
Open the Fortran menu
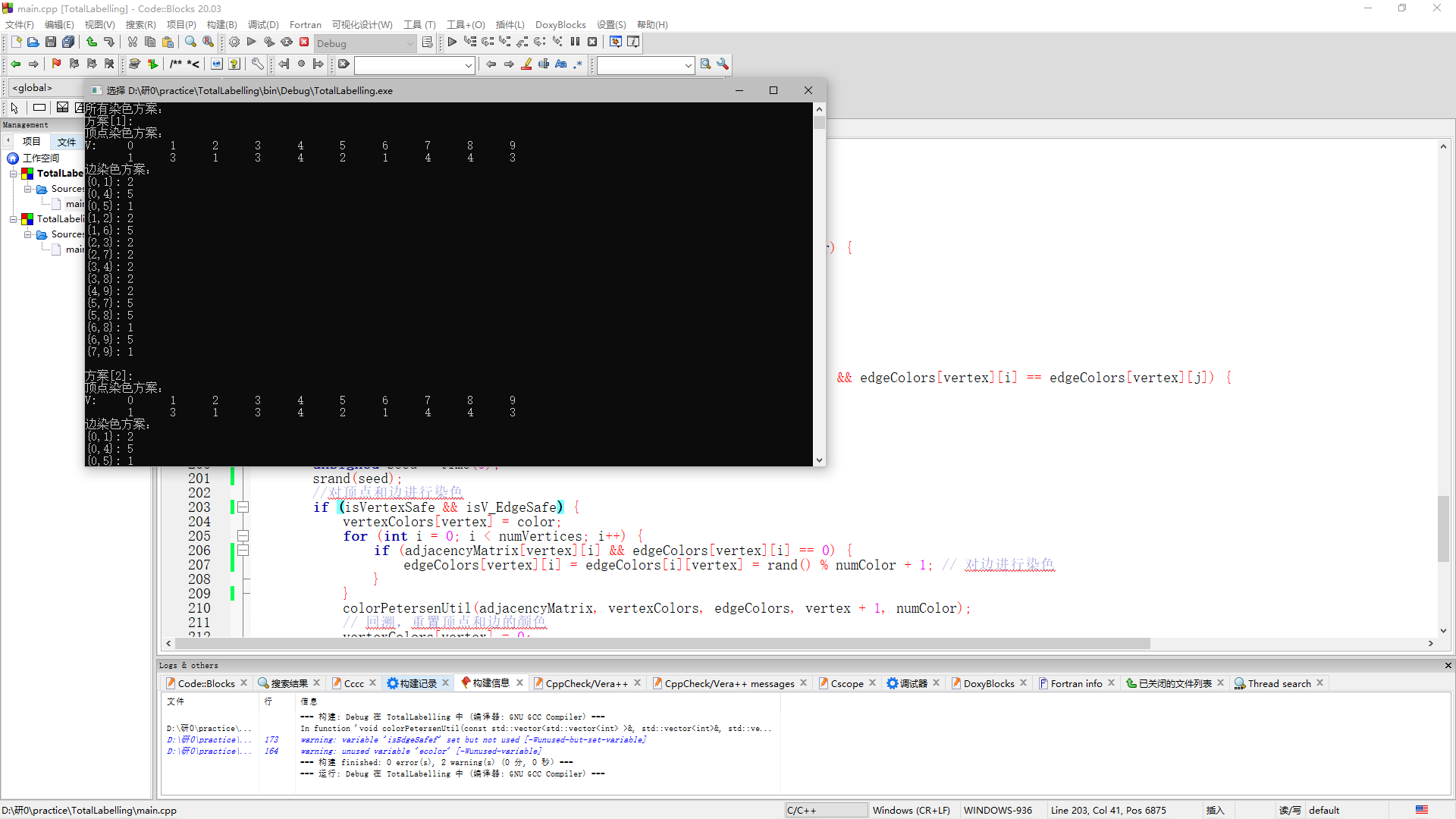[x=305, y=24]
